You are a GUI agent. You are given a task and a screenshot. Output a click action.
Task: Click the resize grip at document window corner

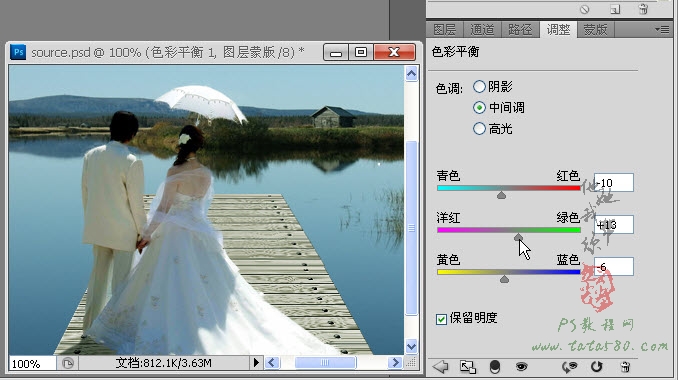[x=411, y=363]
